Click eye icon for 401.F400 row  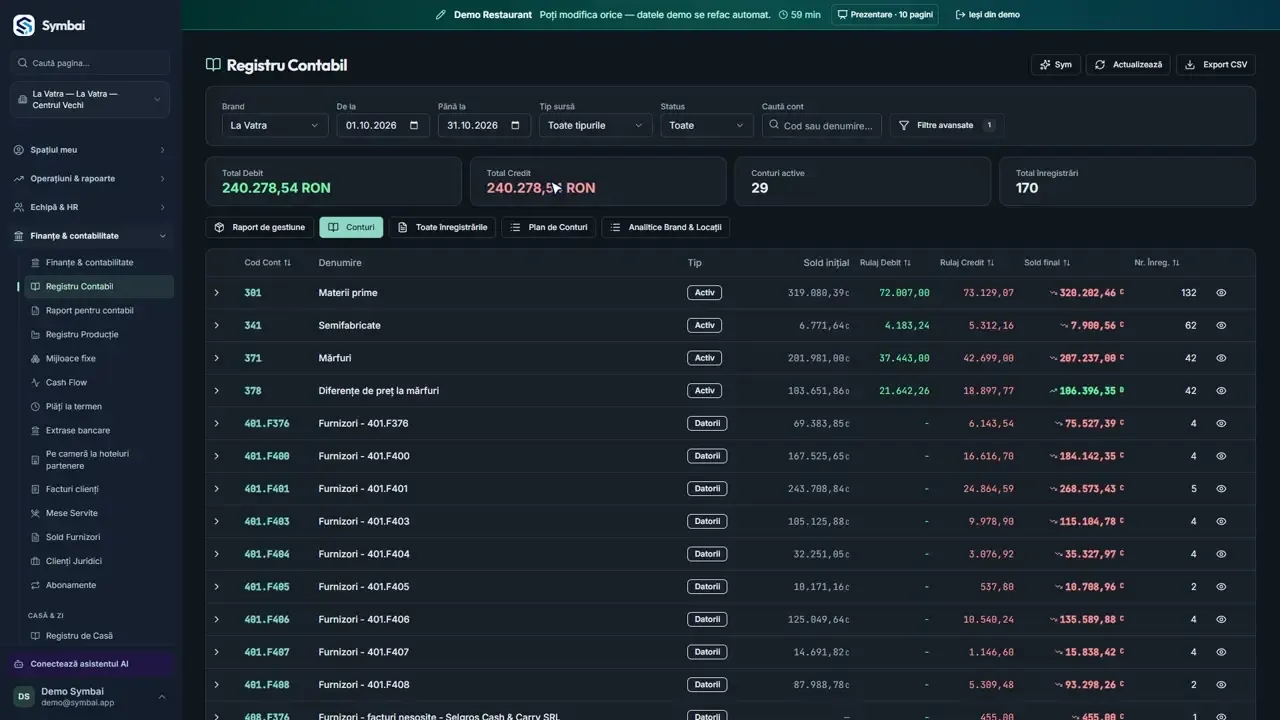1221,456
